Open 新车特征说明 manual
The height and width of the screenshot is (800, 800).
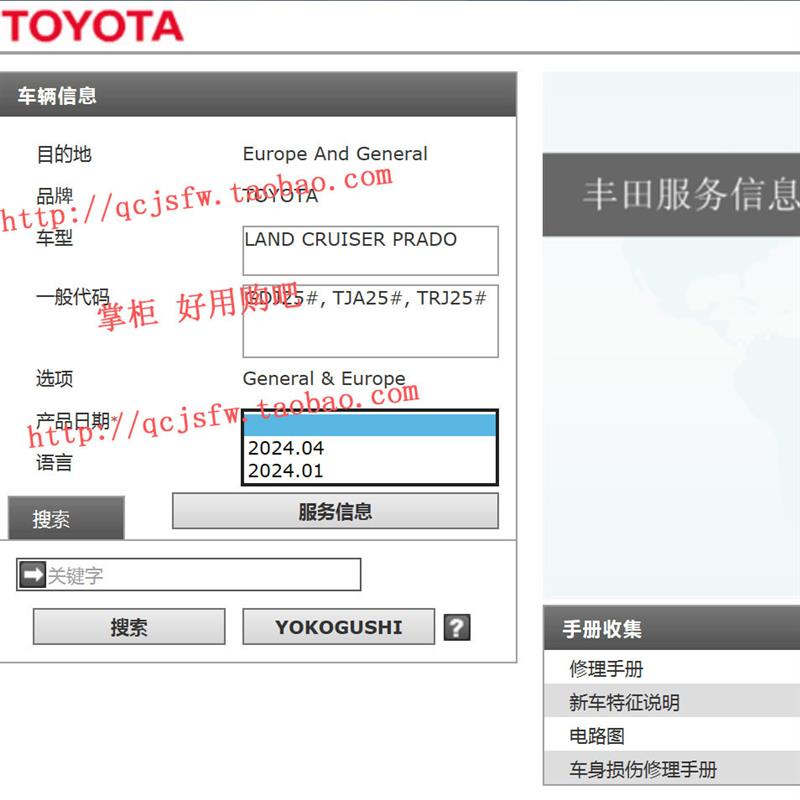tap(624, 702)
